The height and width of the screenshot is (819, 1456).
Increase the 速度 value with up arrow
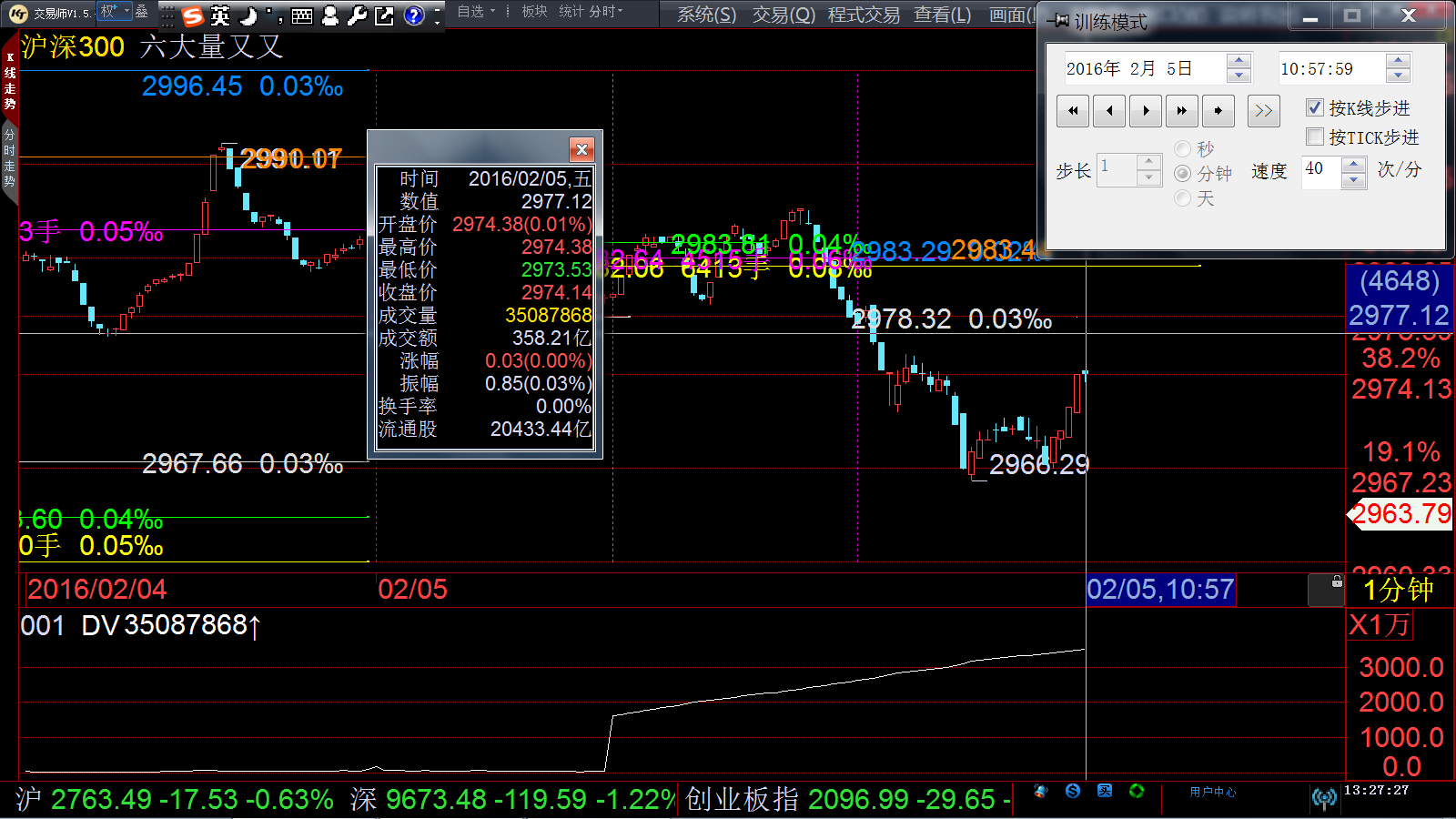(x=1354, y=164)
